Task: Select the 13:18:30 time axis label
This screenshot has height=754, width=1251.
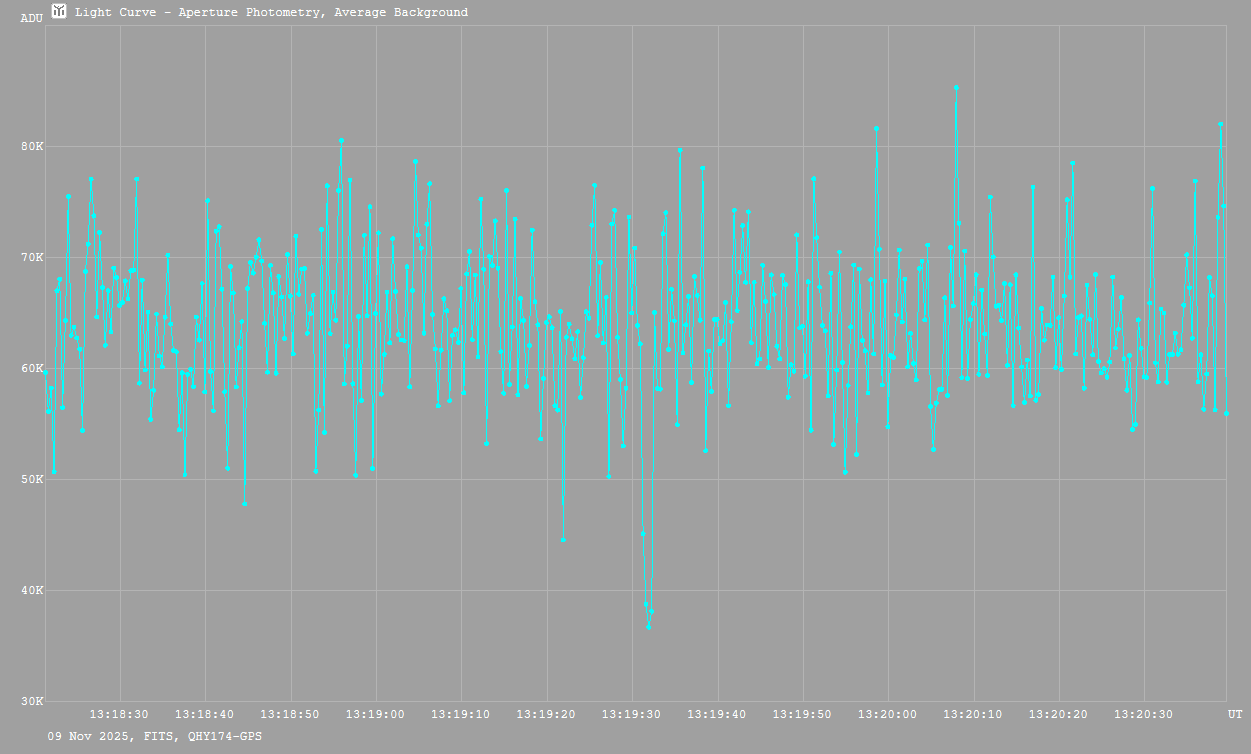Action: [120, 714]
